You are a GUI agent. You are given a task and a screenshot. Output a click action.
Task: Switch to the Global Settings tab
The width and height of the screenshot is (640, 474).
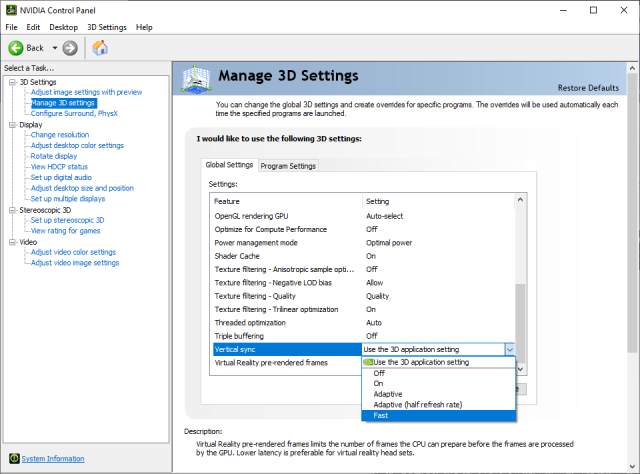(229, 165)
